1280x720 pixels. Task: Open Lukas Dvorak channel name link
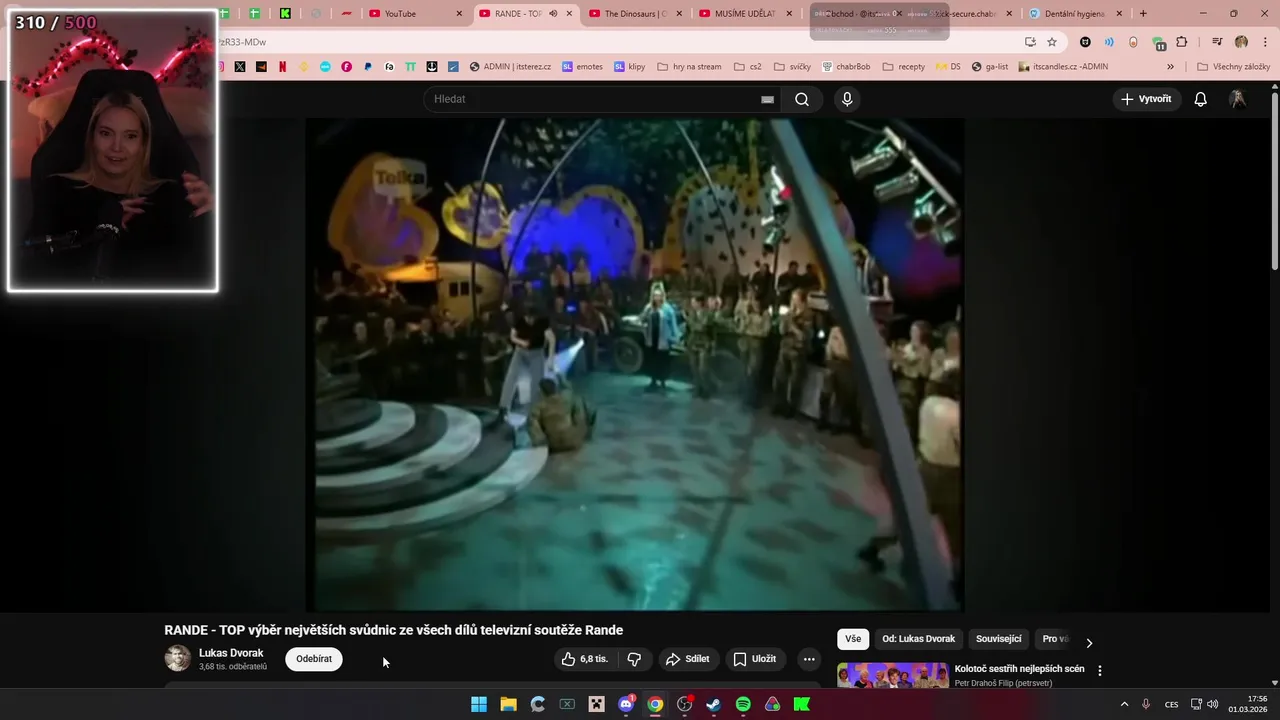pyautogui.click(x=231, y=653)
